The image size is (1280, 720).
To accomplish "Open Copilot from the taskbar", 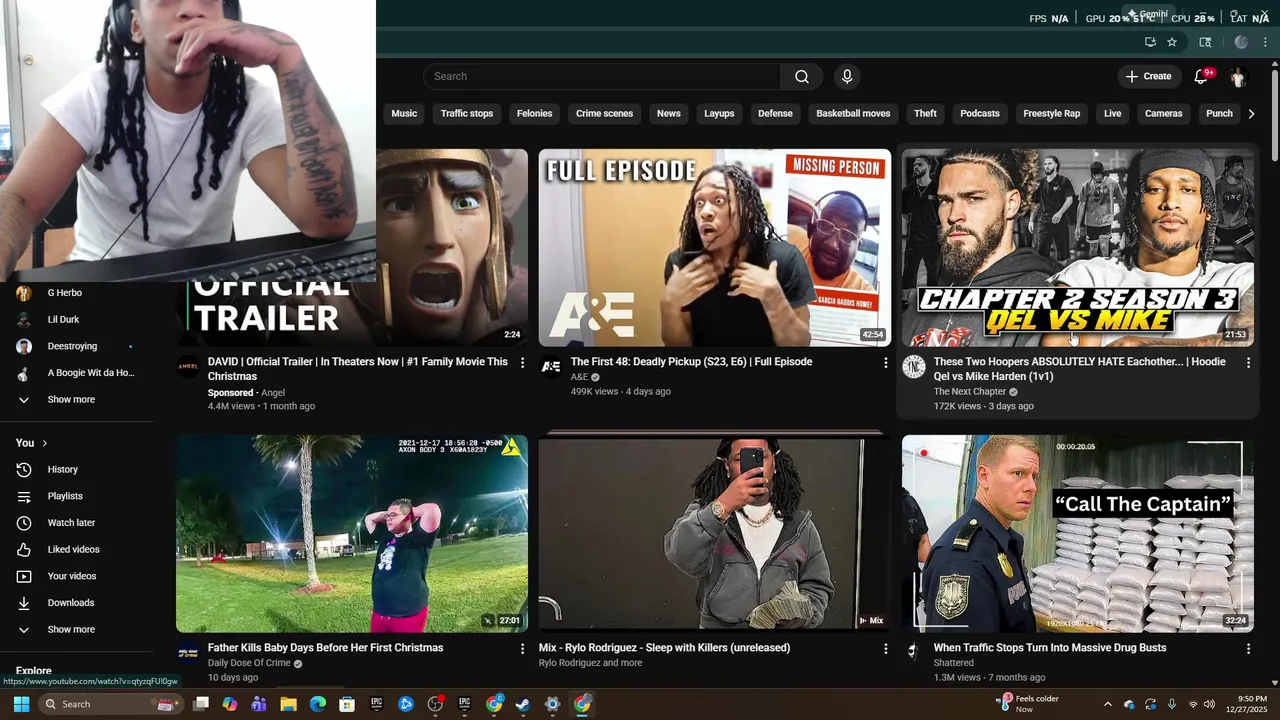I will (x=230, y=704).
